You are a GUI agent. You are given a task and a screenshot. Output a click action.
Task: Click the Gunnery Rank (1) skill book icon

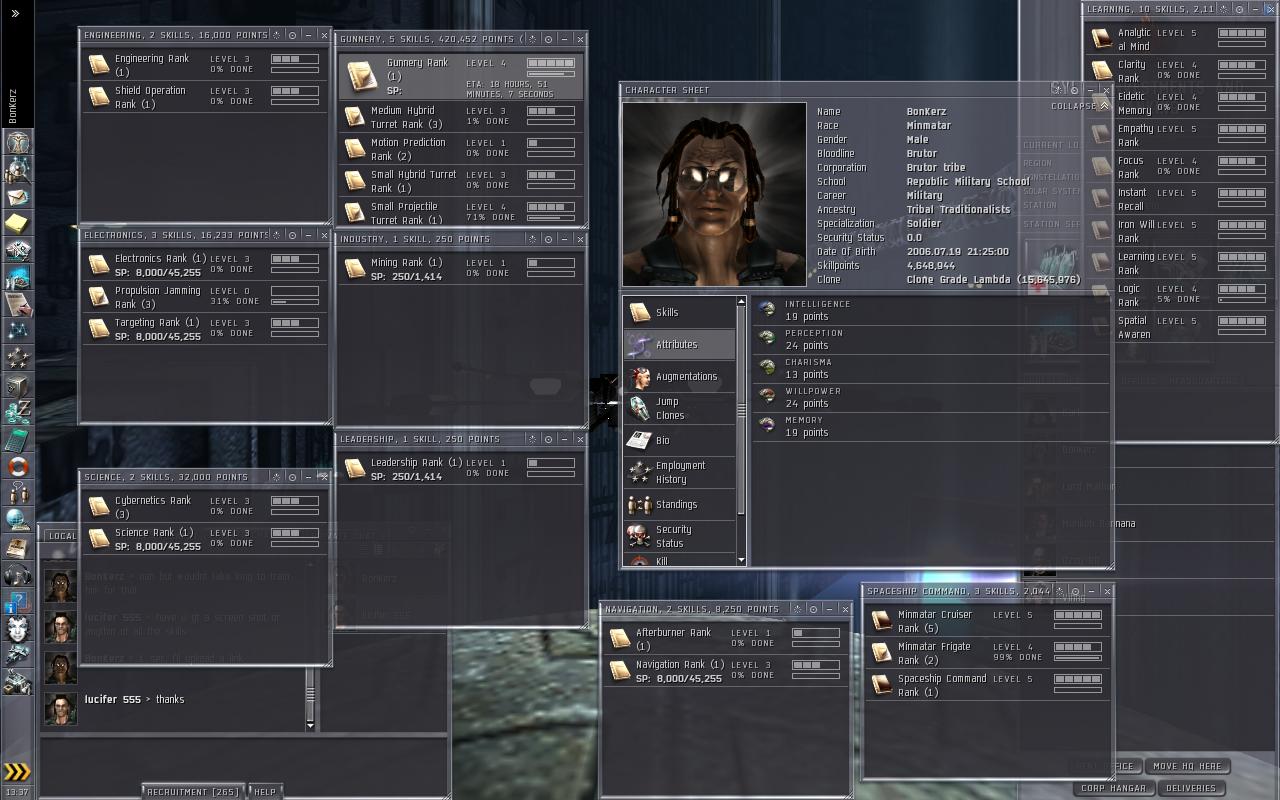click(360, 75)
